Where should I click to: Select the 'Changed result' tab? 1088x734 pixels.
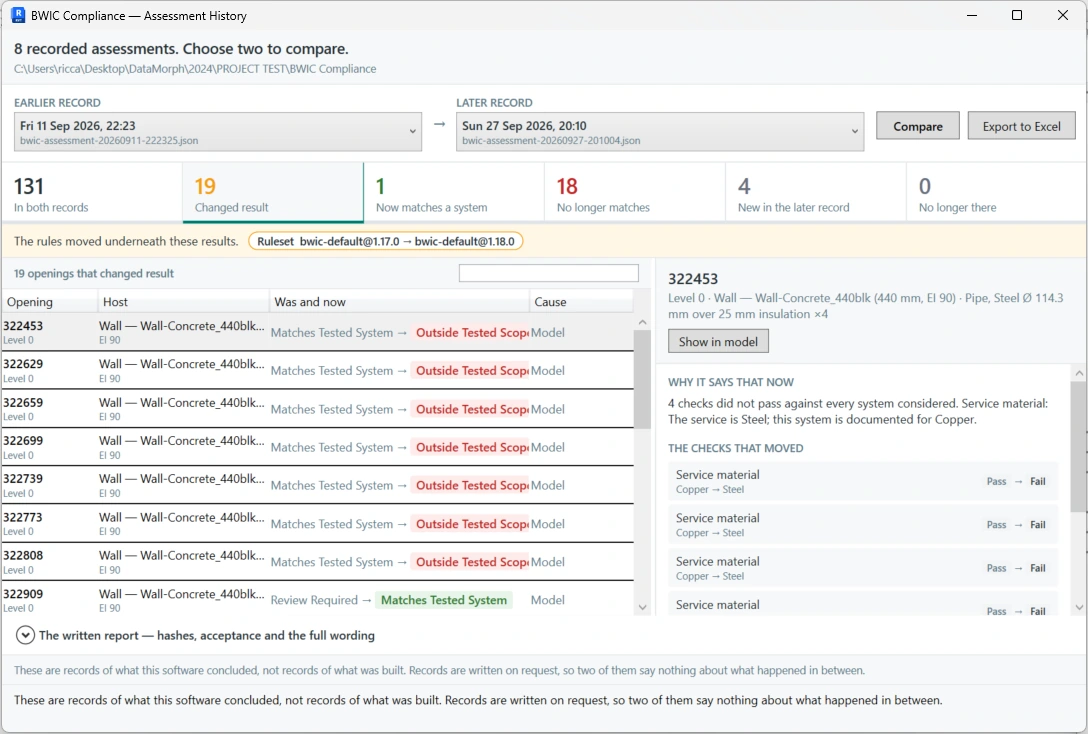(x=273, y=193)
